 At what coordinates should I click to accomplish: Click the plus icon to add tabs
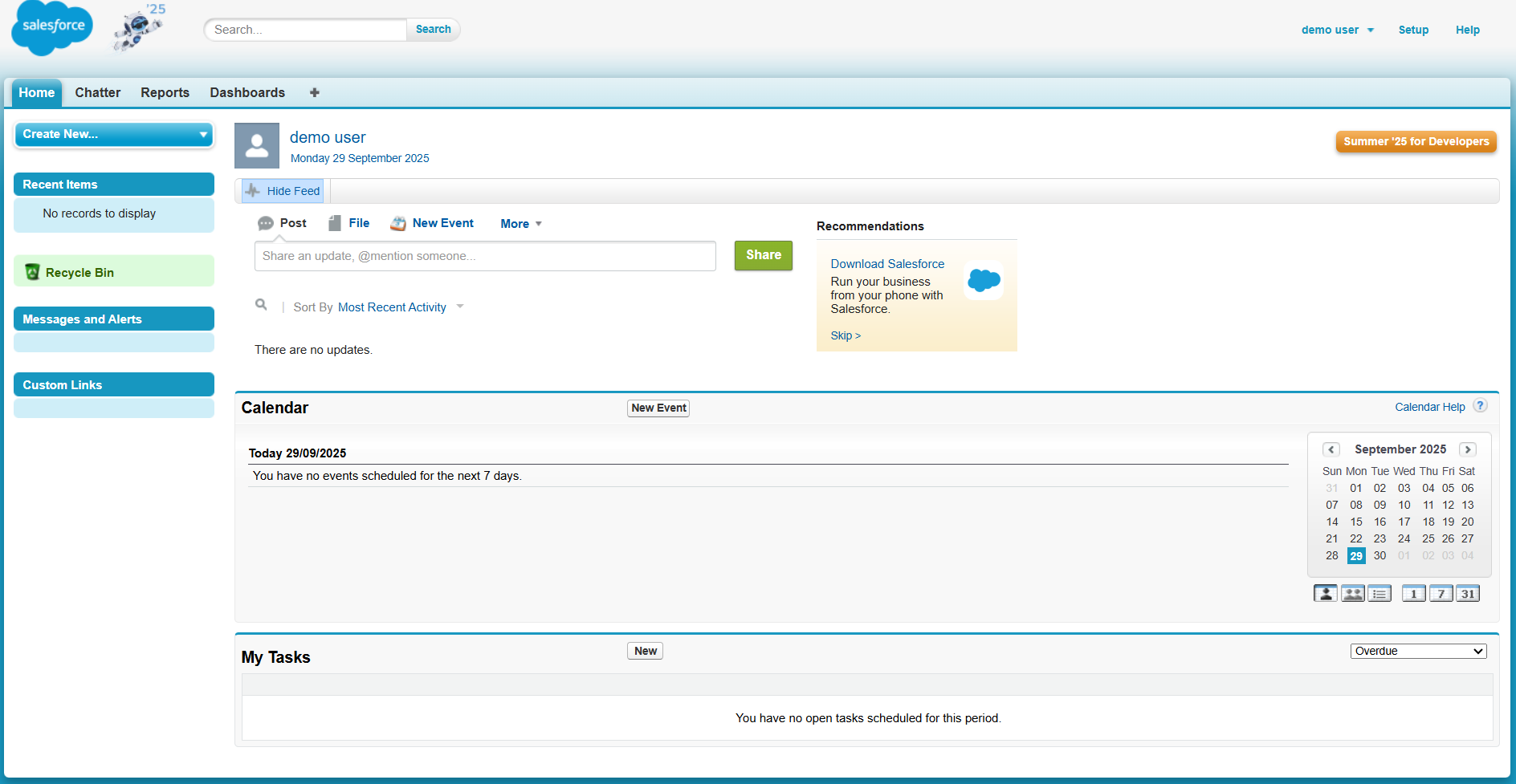pos(315,93)
